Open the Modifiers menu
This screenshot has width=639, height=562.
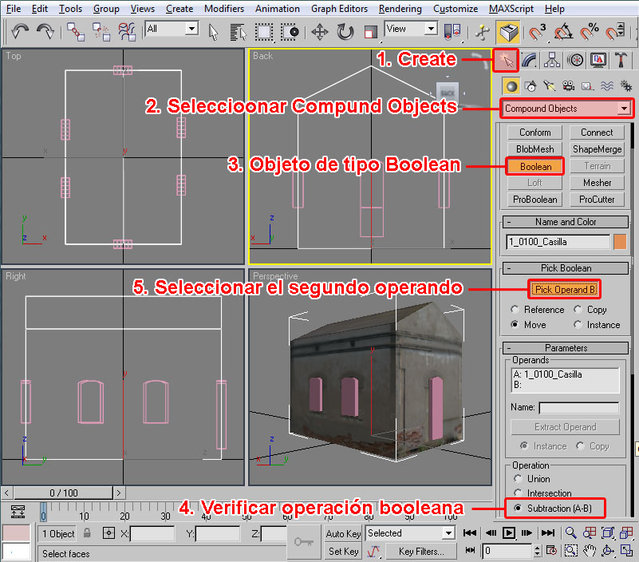click(x=223, y=8)
